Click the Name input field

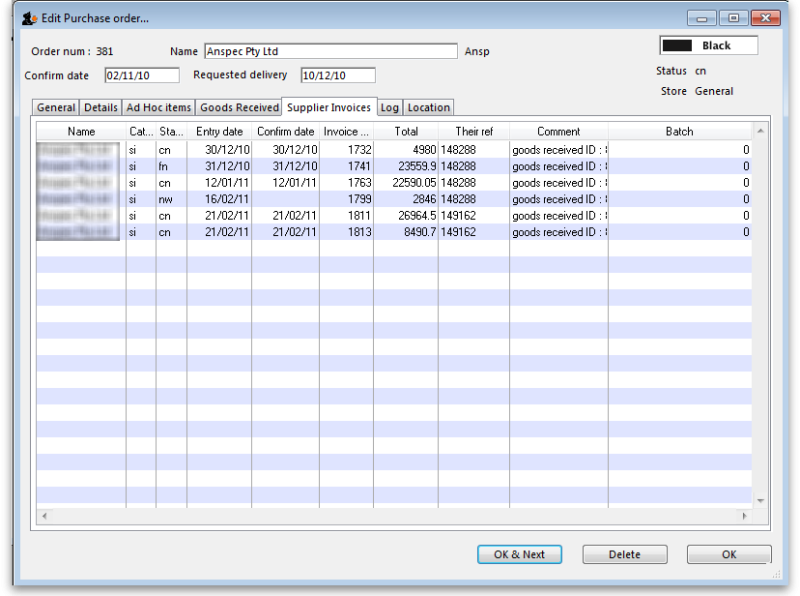click(330, 49)
